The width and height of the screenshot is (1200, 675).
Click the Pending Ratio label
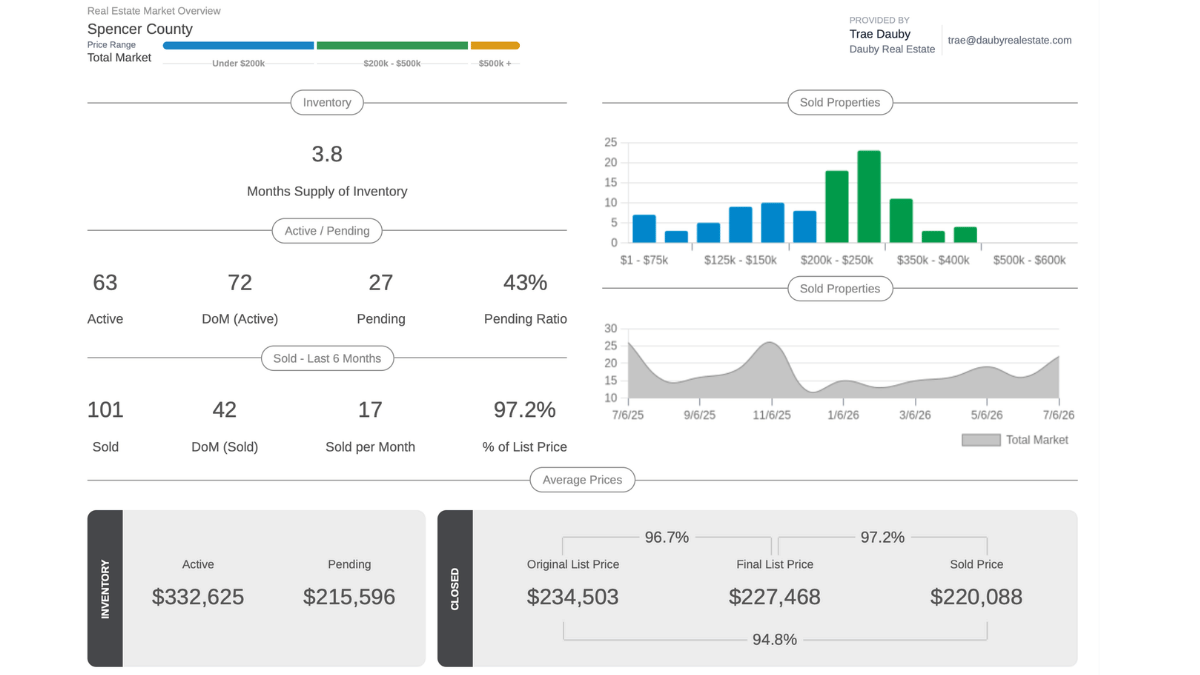coord(525,319)
